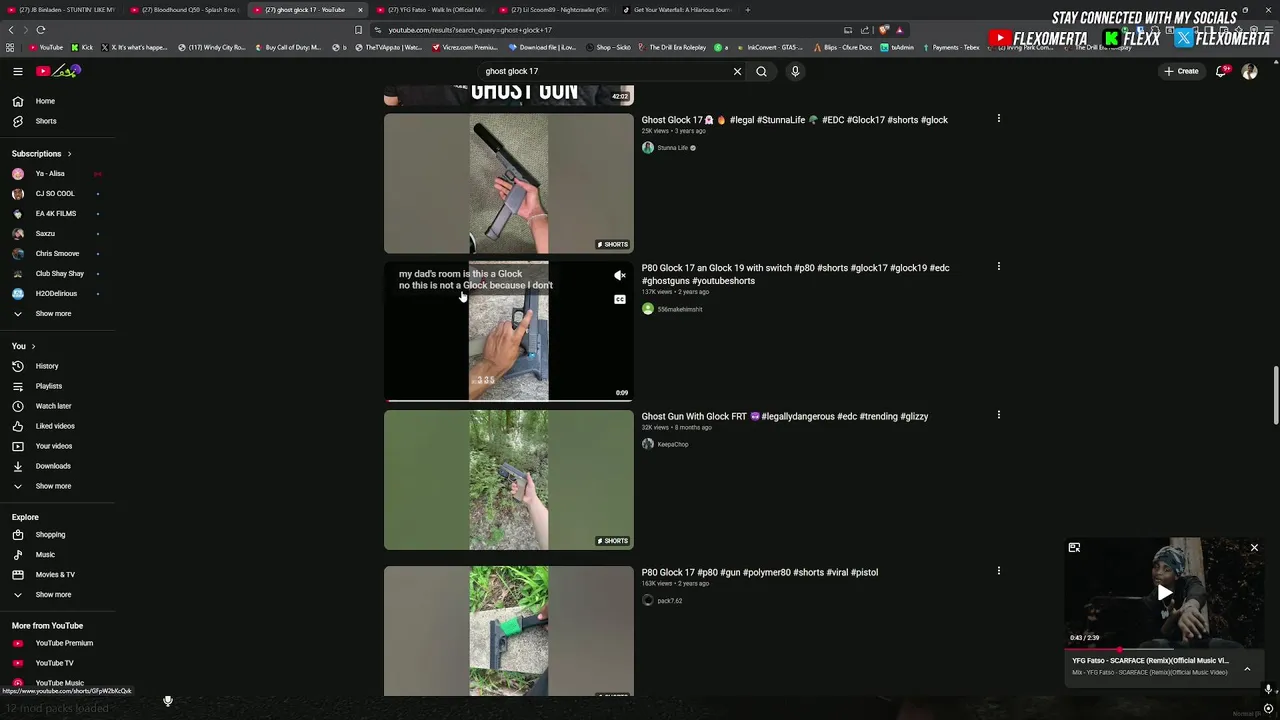Open Chris Smoove subscription channel
Viewport: 1280px width, 720px height.
(58, 254)
